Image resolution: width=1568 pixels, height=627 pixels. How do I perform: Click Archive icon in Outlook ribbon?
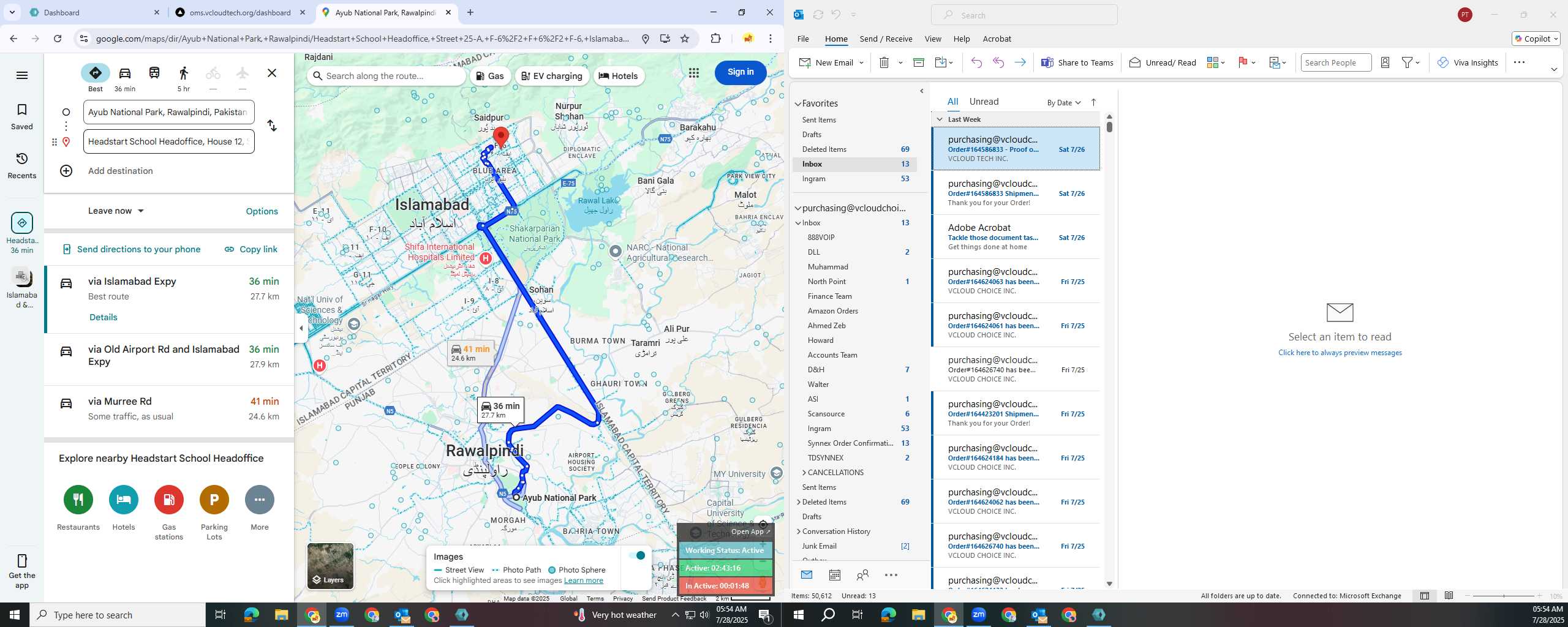[x=918, y=62]
